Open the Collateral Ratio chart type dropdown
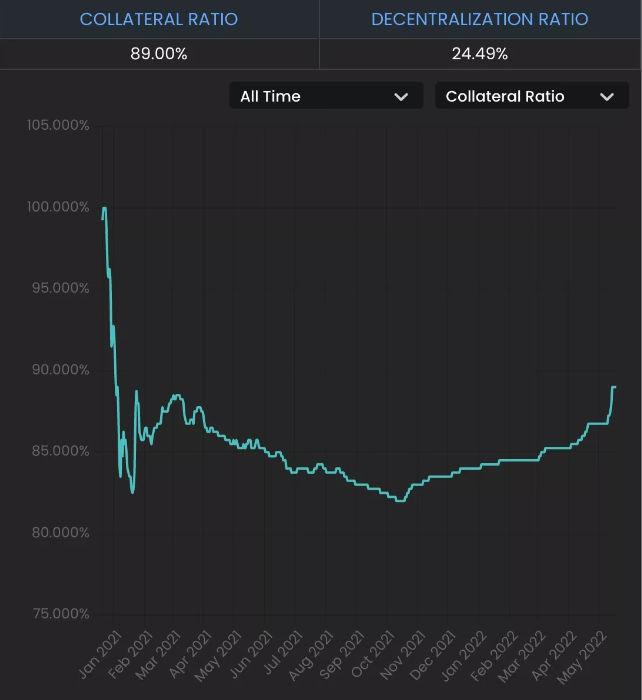Viewport: 642px width, 700px height. click(532, 96)
